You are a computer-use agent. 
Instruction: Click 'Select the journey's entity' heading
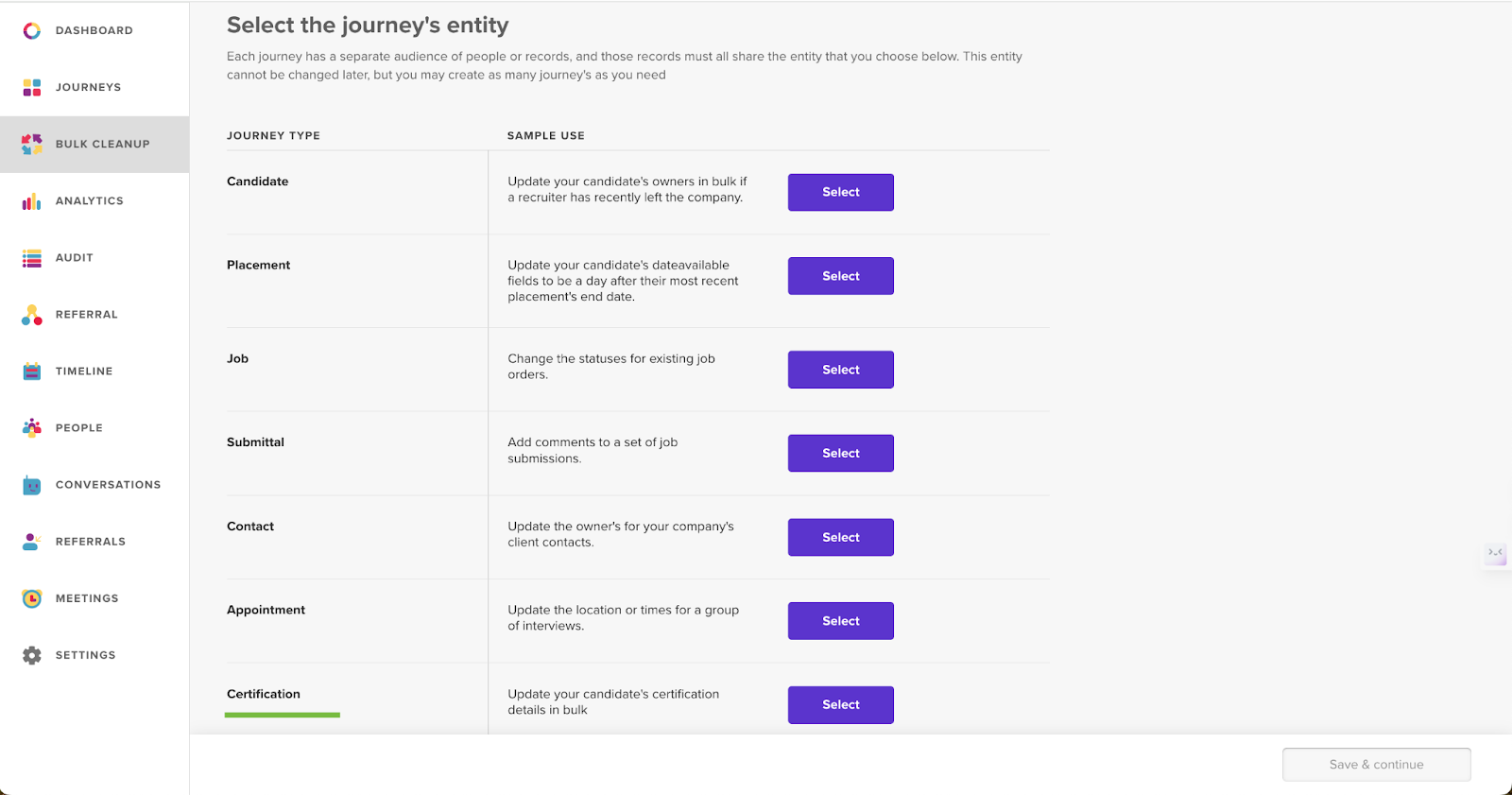tap(368, 26)
